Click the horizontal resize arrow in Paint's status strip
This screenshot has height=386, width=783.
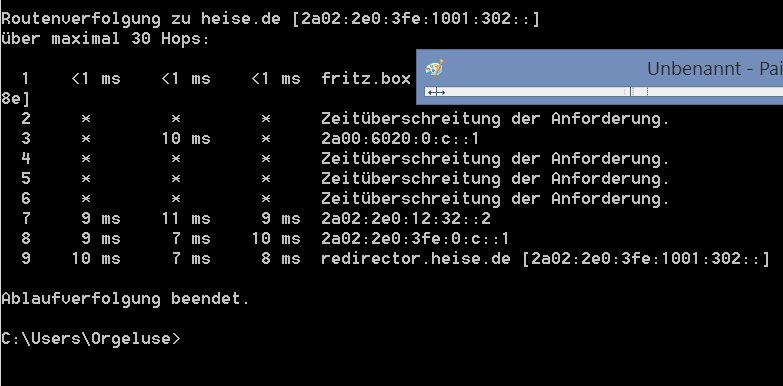coord(436,92)
